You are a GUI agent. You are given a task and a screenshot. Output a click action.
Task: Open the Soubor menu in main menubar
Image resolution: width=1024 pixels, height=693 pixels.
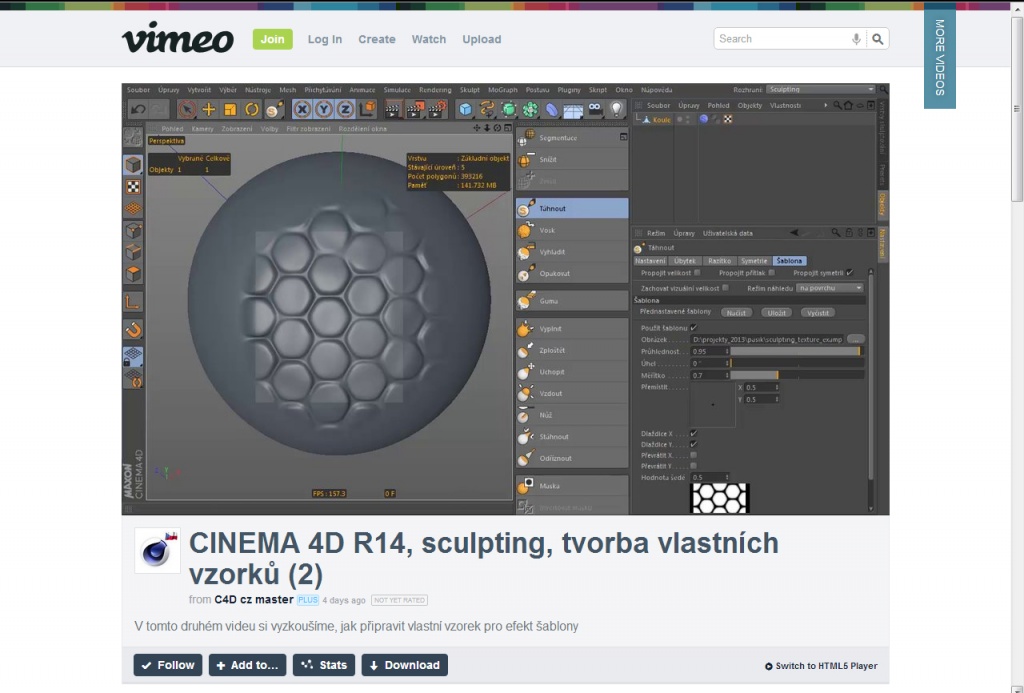click(138, 90)
